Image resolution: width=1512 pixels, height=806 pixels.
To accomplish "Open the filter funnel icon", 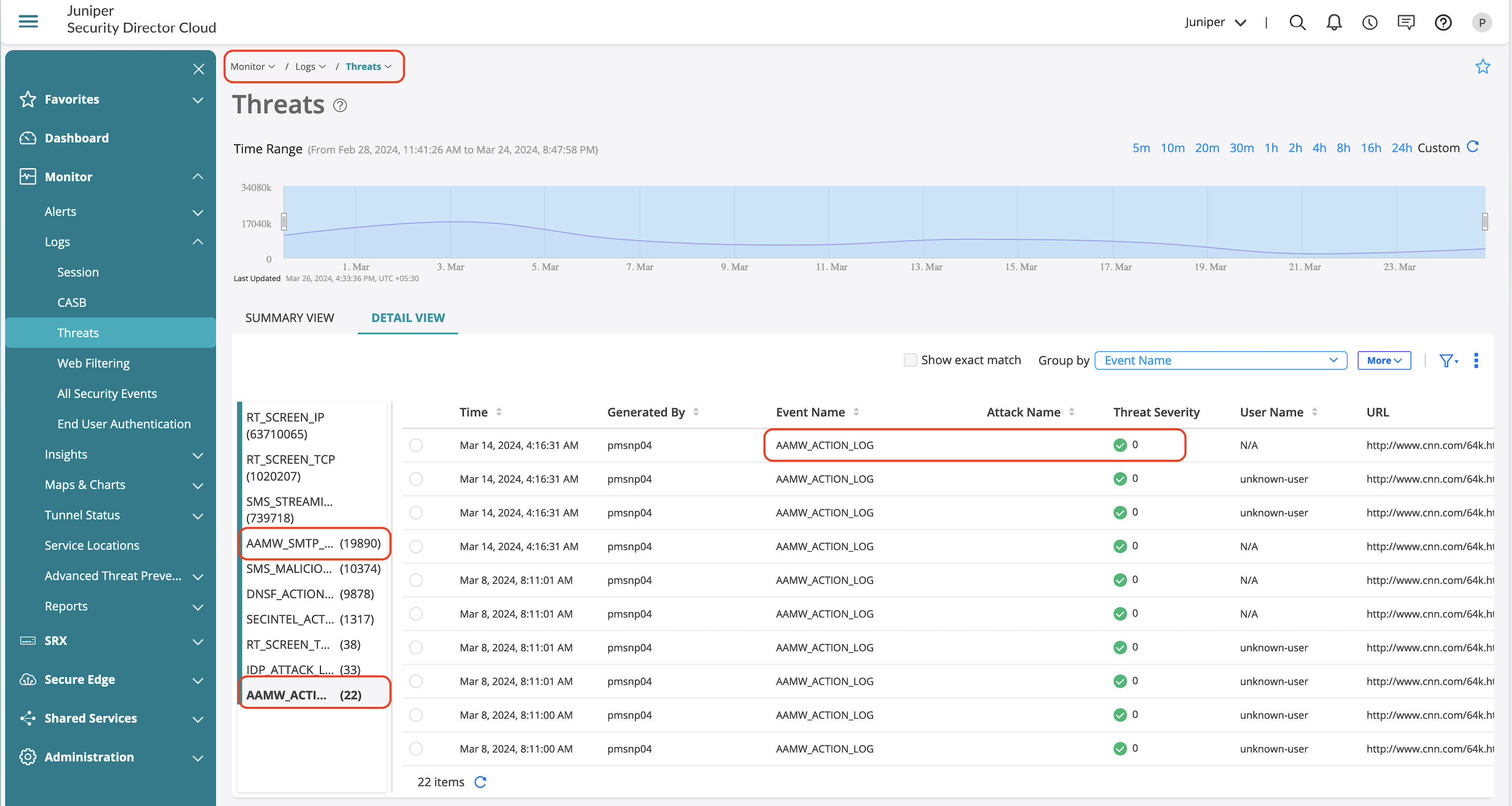I will click(x=1447, y=360).
